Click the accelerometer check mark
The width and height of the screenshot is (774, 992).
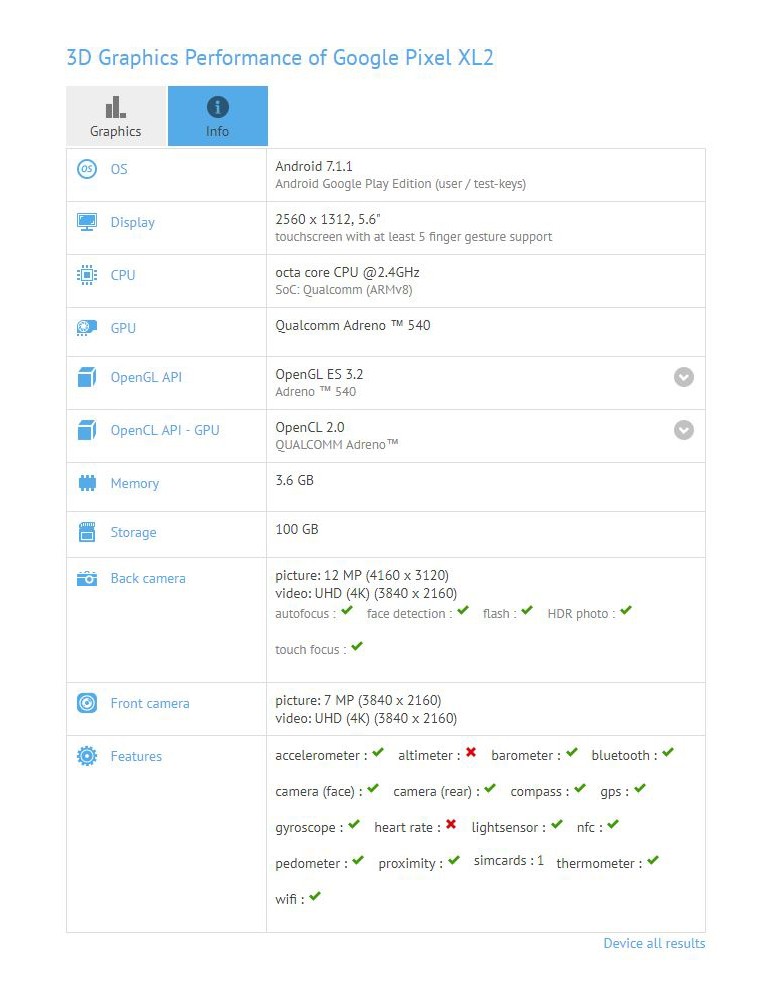(x=378, y=752)
